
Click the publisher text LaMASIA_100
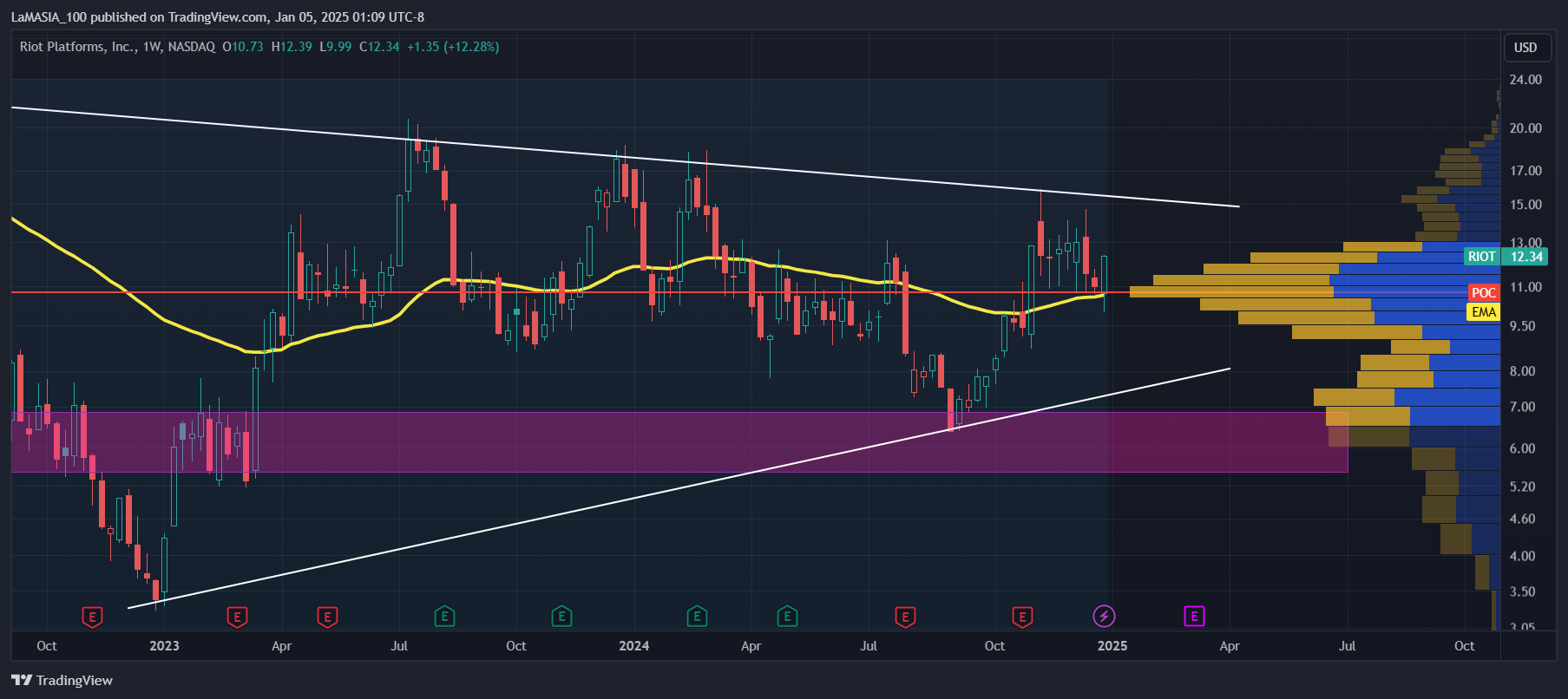click(x=49, y=16)
